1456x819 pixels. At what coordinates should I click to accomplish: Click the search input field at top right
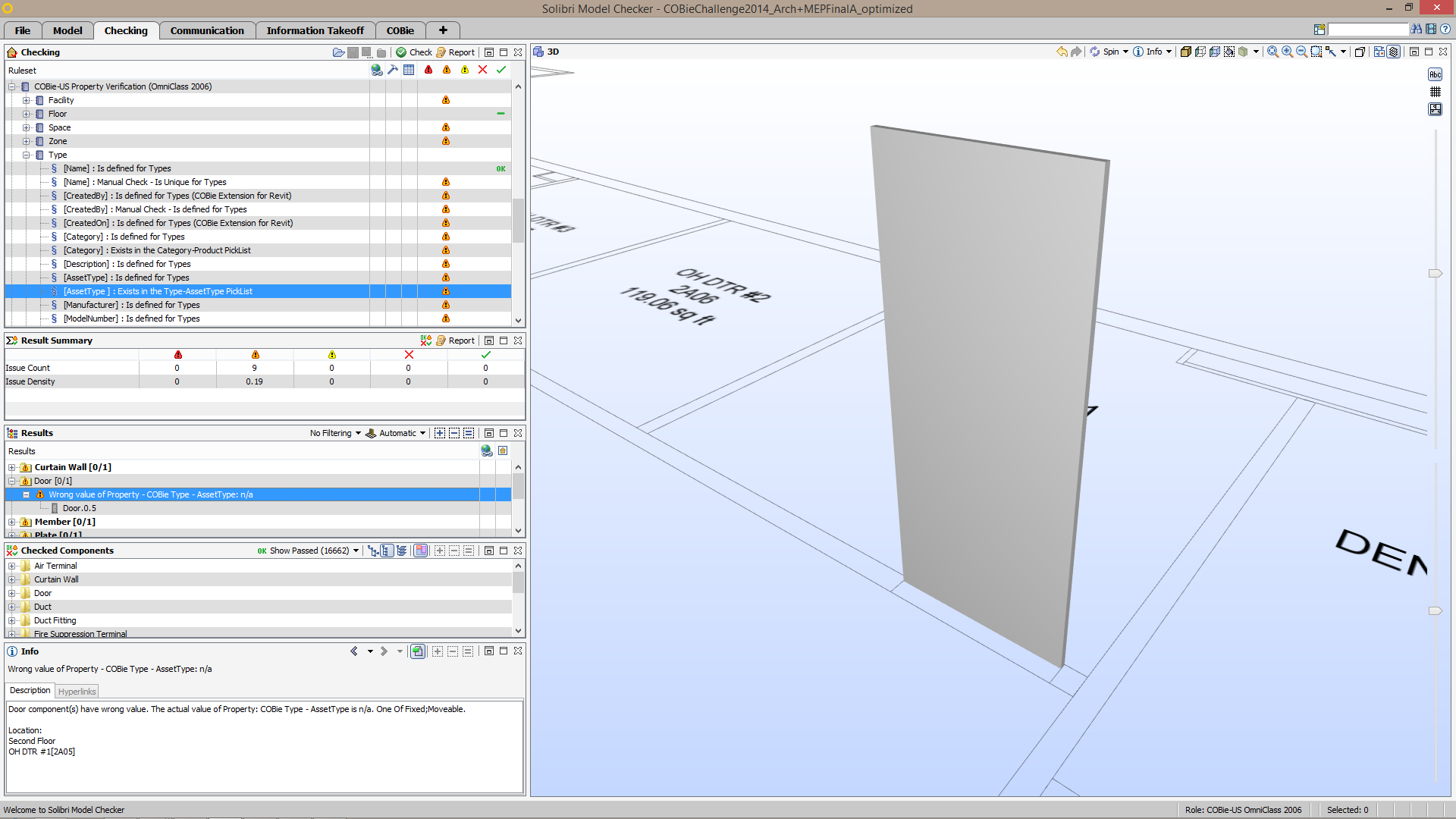(1367, 30)
